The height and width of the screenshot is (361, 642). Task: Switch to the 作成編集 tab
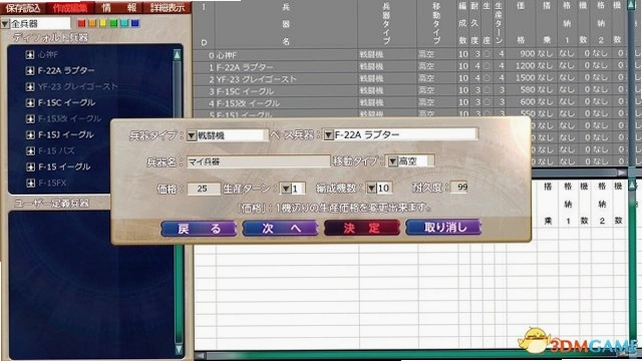[70, 8]
